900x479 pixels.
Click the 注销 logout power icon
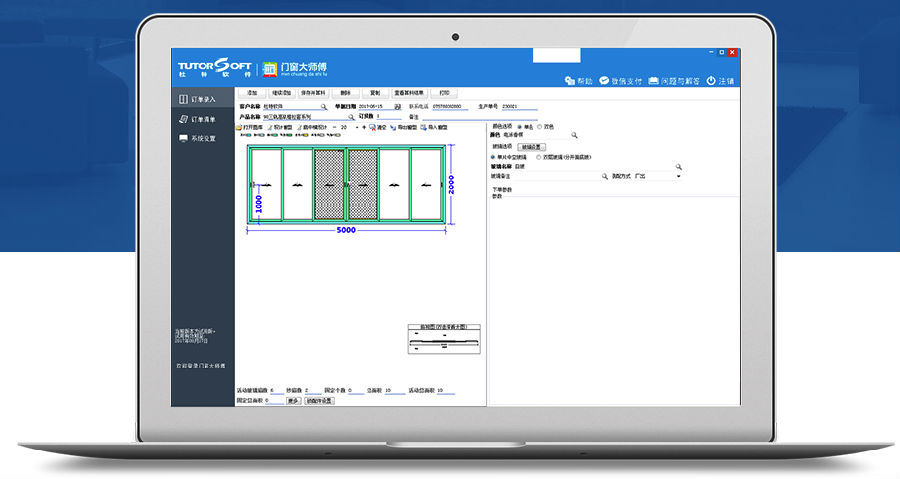pyautogui.click(x=711, y=81)
